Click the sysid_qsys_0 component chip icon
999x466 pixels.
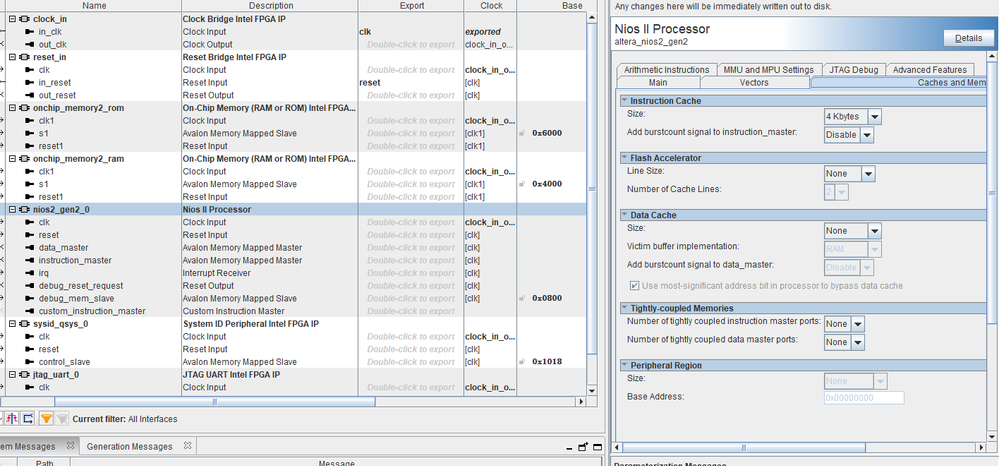pos(24,324)
